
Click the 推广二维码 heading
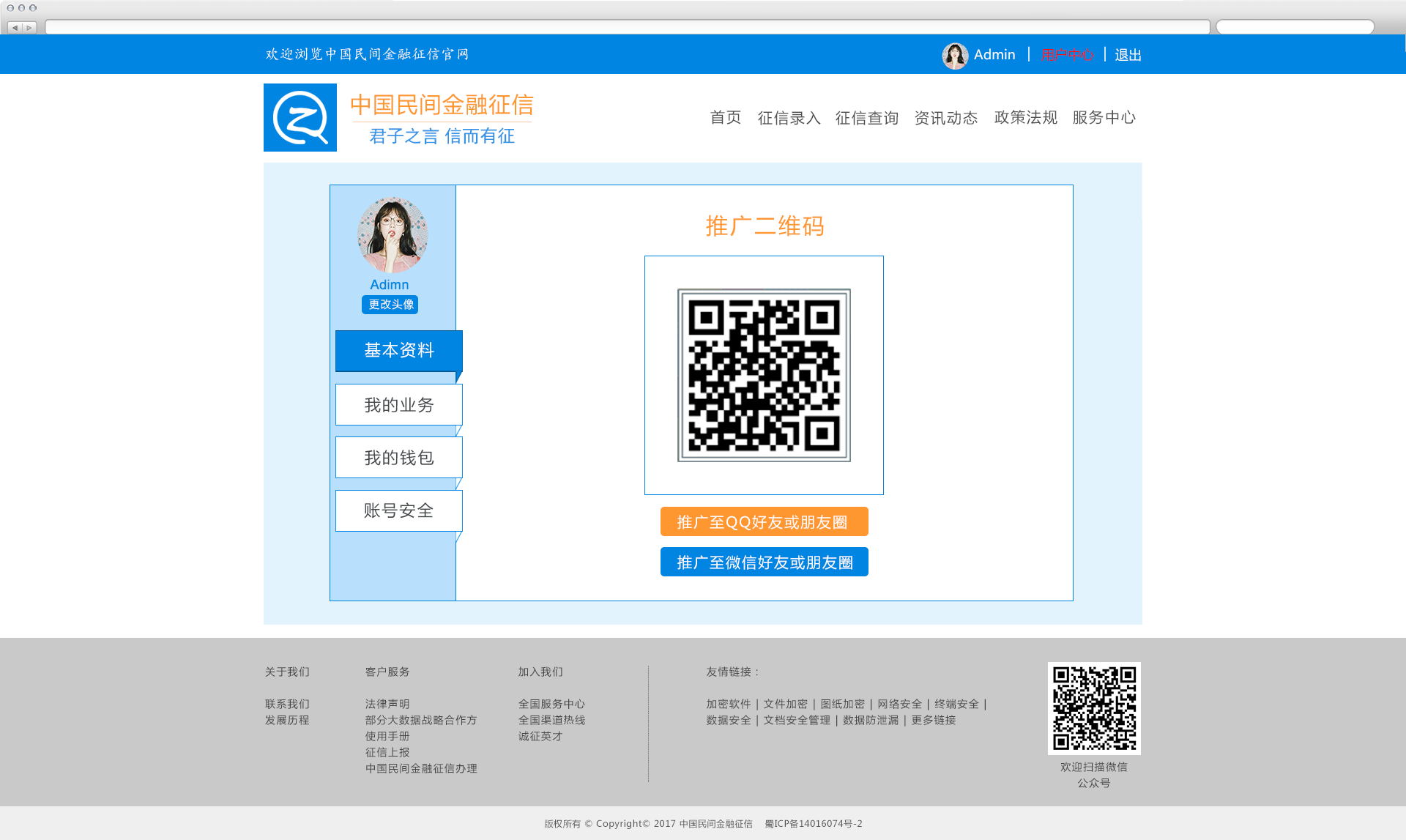point(765,226)
